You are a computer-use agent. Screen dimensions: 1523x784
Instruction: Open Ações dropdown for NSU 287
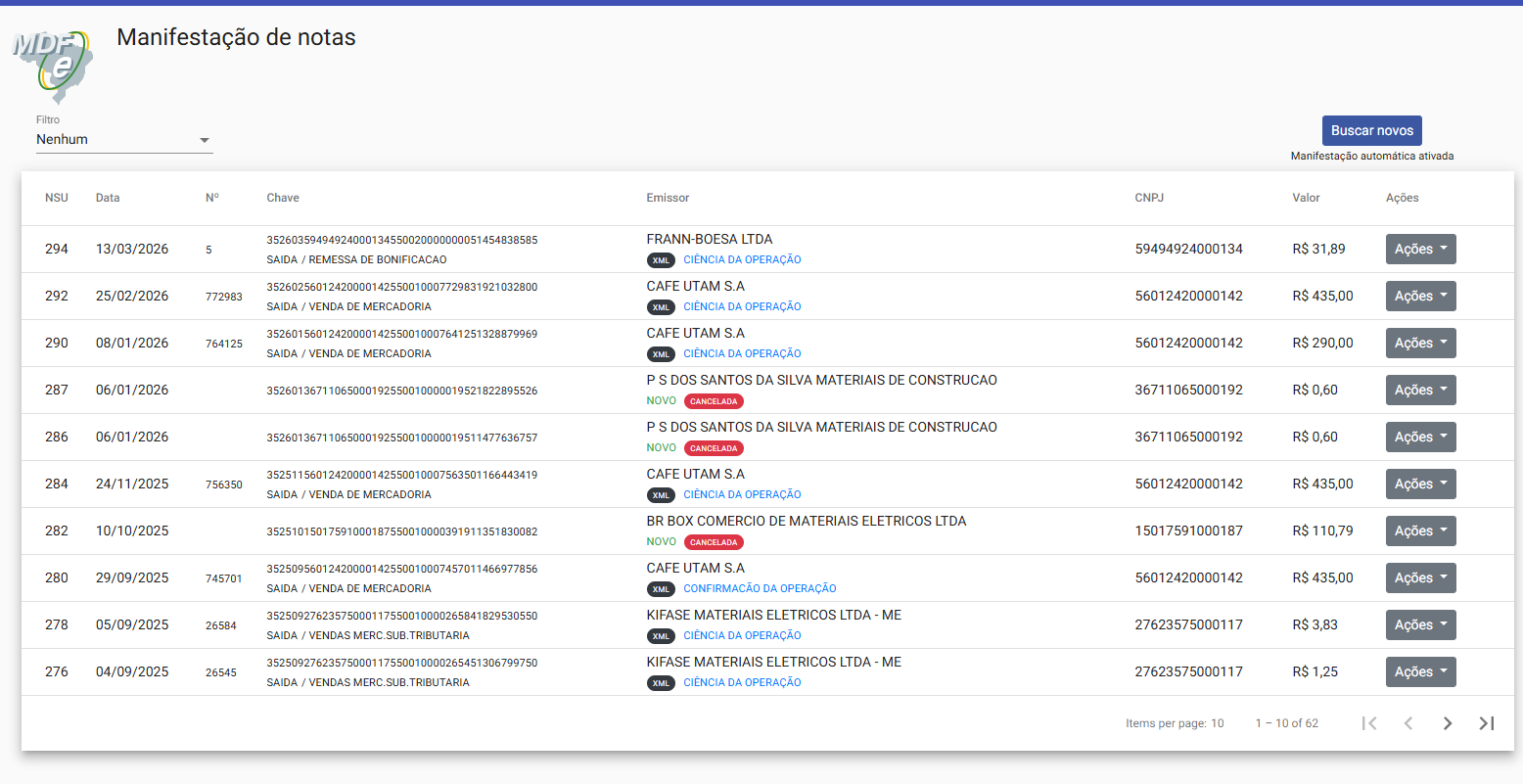(x=1420, y=391)
